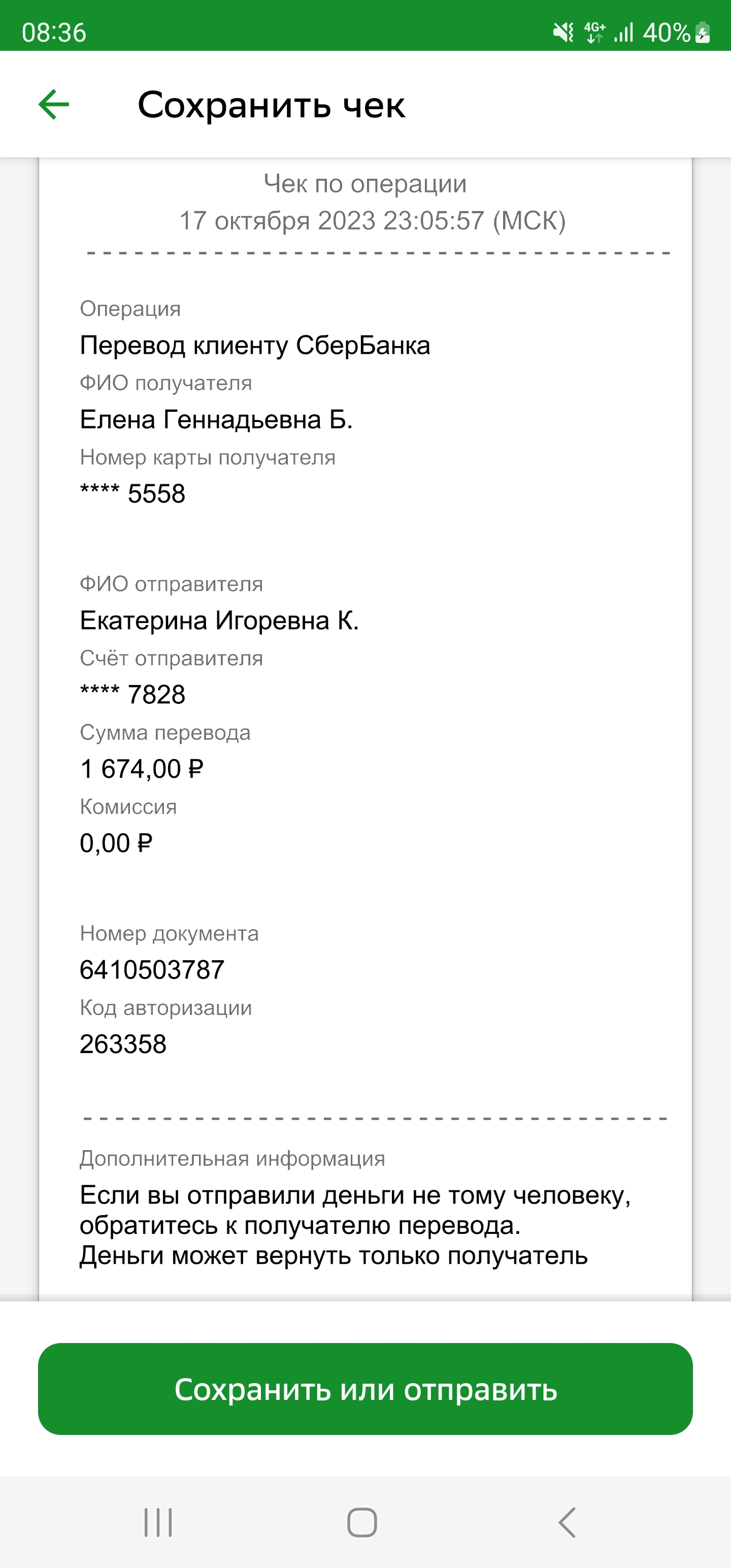Tap recipient name Елена Геннадьевна Б.
The image size is (731, 1568).
click(x=216, y=419)
